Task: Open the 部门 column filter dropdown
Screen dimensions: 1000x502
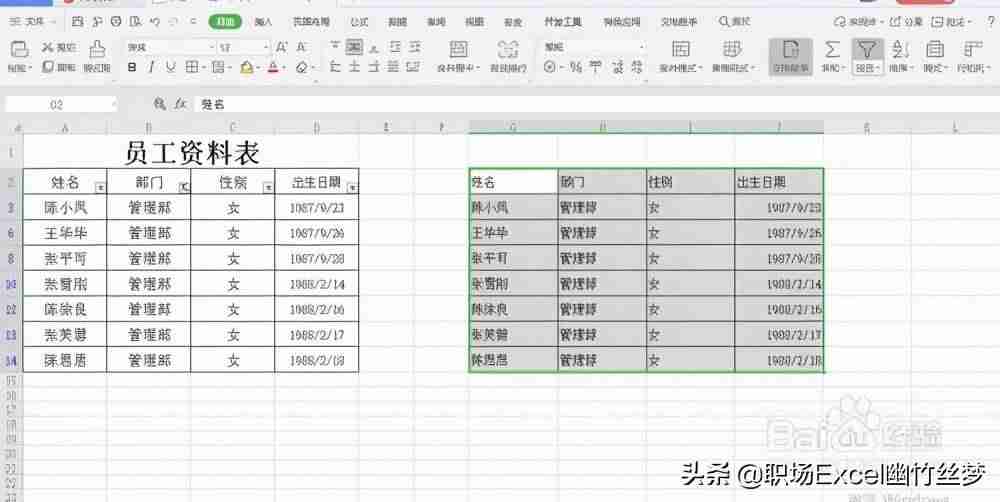Action: click(x=184, y=187)
